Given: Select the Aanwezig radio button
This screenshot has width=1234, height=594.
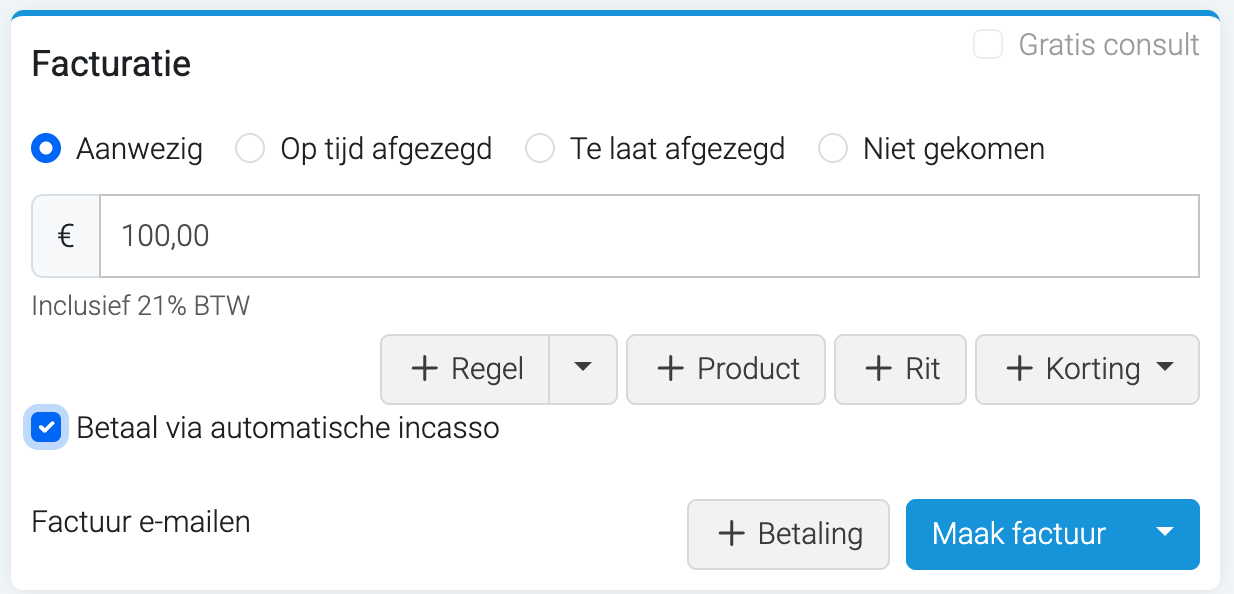Looking at the screenshot, I should tap(46, 149).
